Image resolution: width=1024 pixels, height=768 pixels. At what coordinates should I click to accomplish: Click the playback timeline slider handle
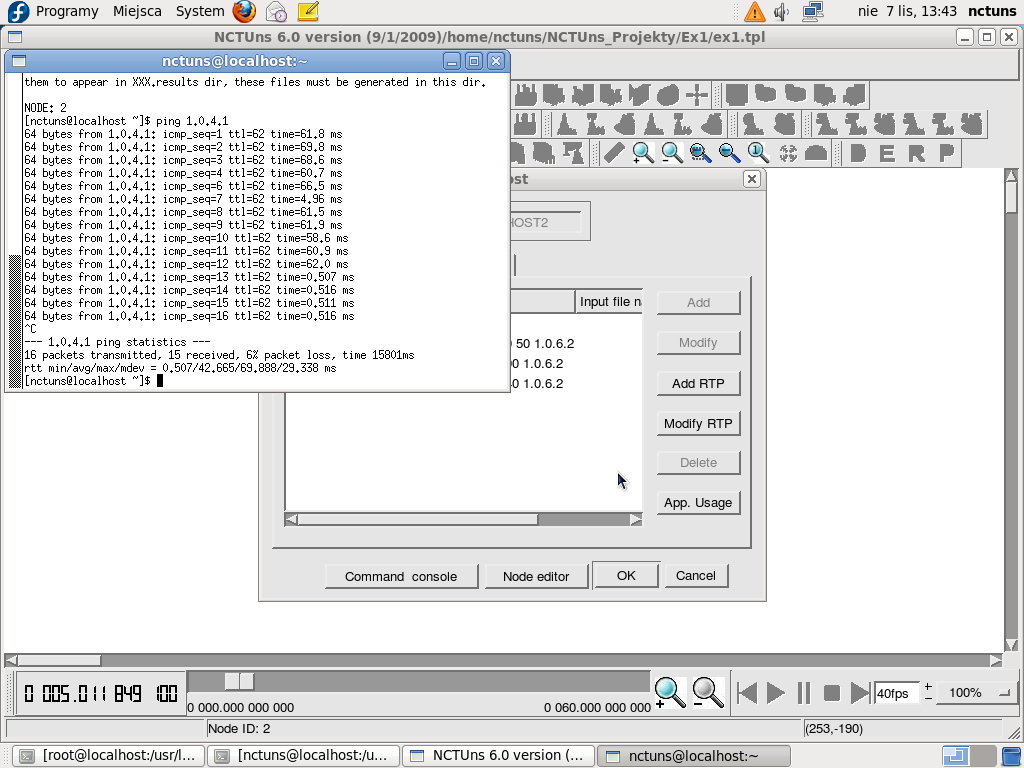coord(239,681)
